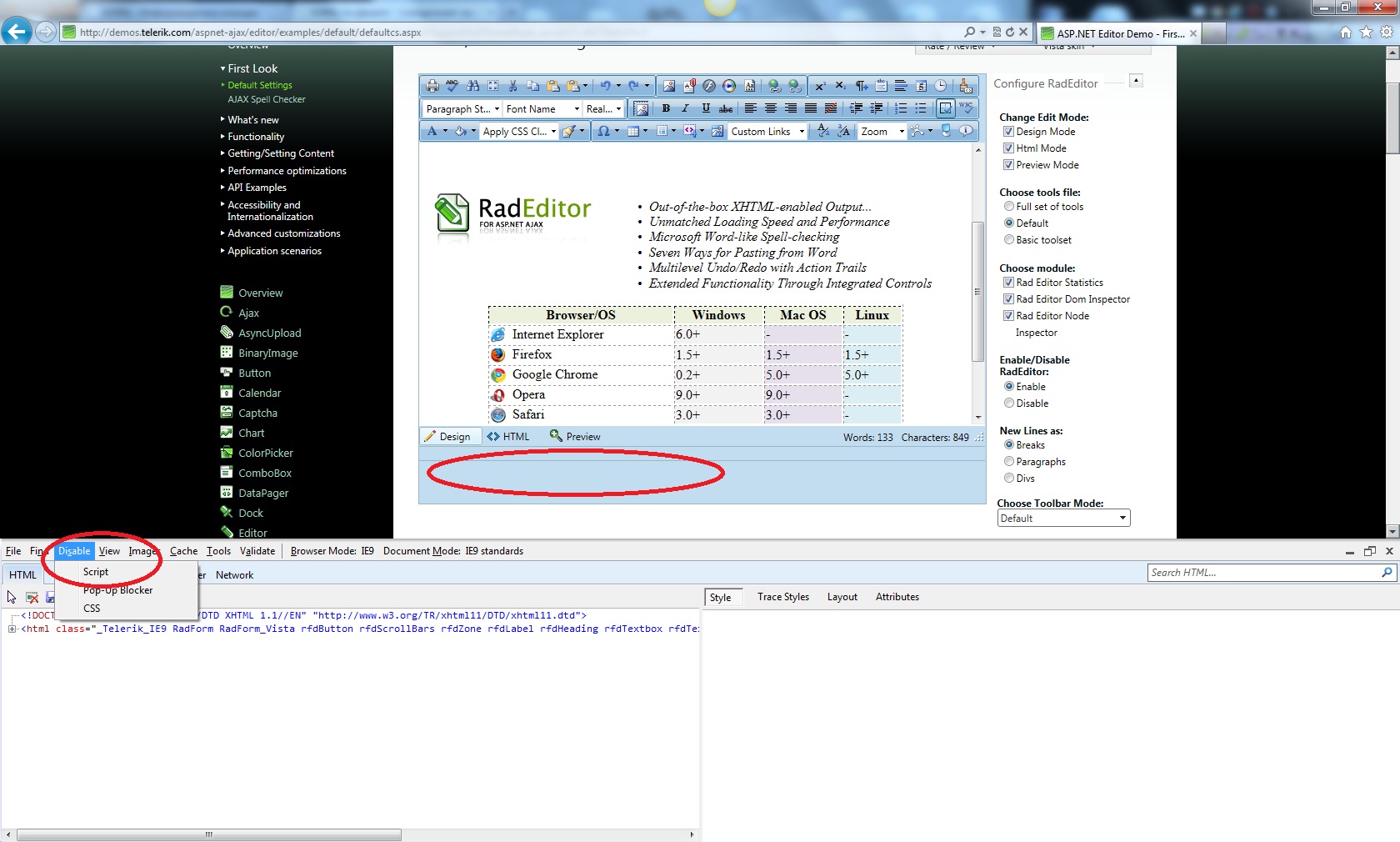Image resolution: width=1400 pixels, height=842 pixels.
Task: Open the Image Manager icon
Action: (x=669, y=86)
